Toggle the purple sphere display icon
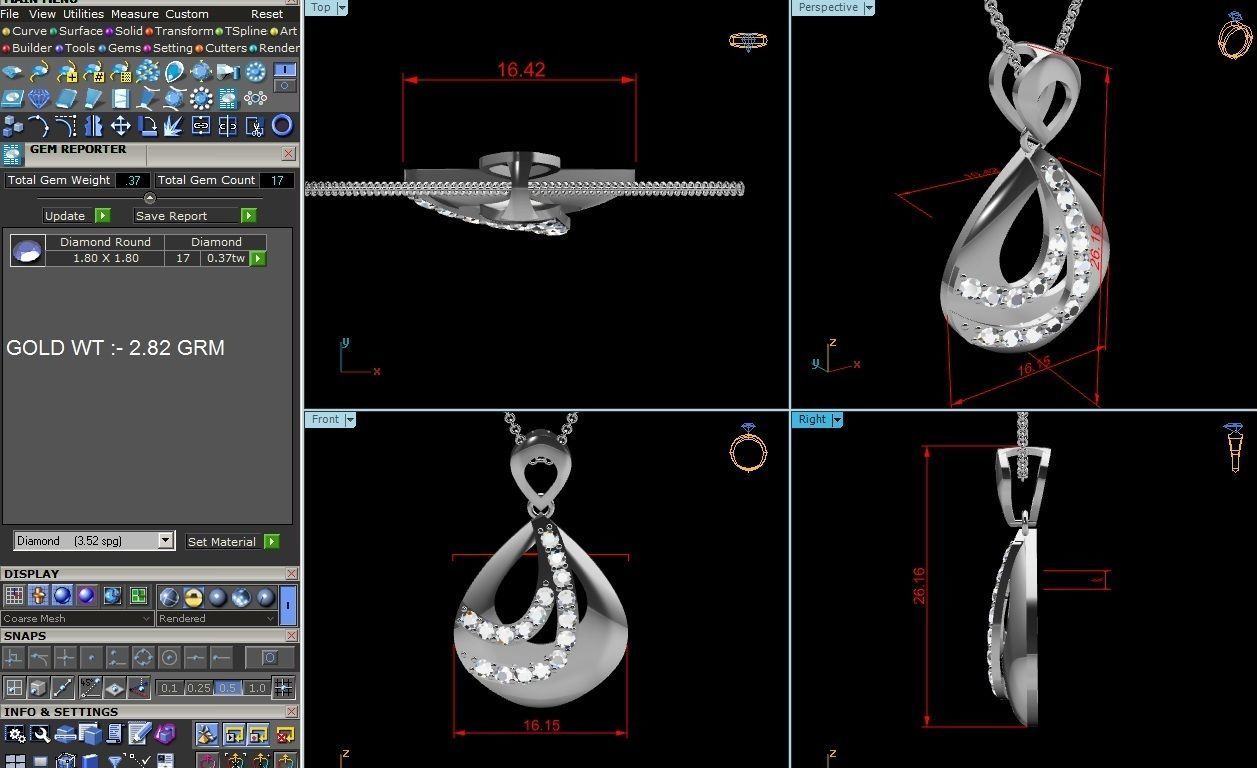Image resolution: width=1257 pixels, height=768 pixels. point(86,596)
